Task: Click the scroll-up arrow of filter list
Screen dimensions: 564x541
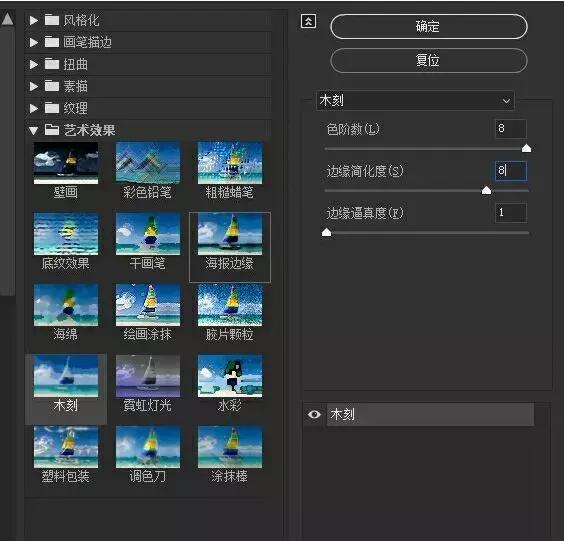Action: tap(7, 19)
